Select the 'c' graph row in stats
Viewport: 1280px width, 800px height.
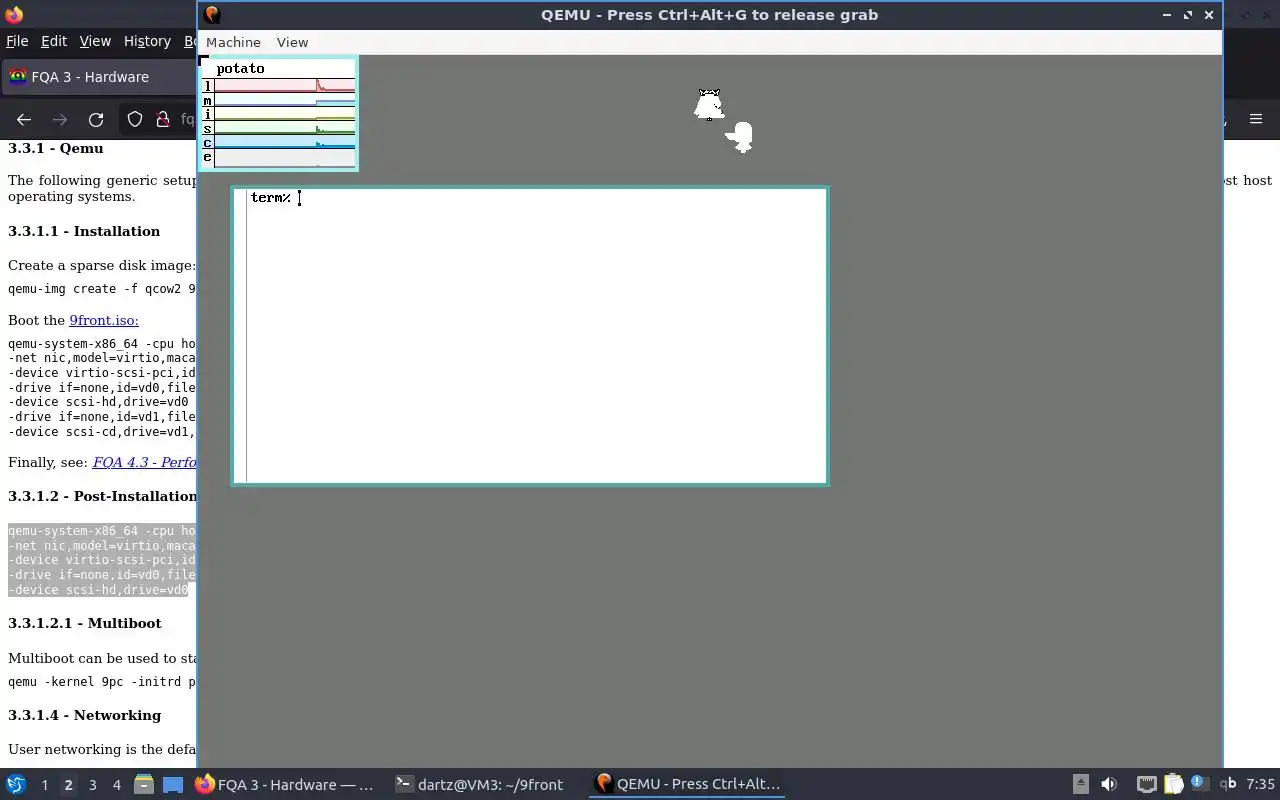click(279, 142)
